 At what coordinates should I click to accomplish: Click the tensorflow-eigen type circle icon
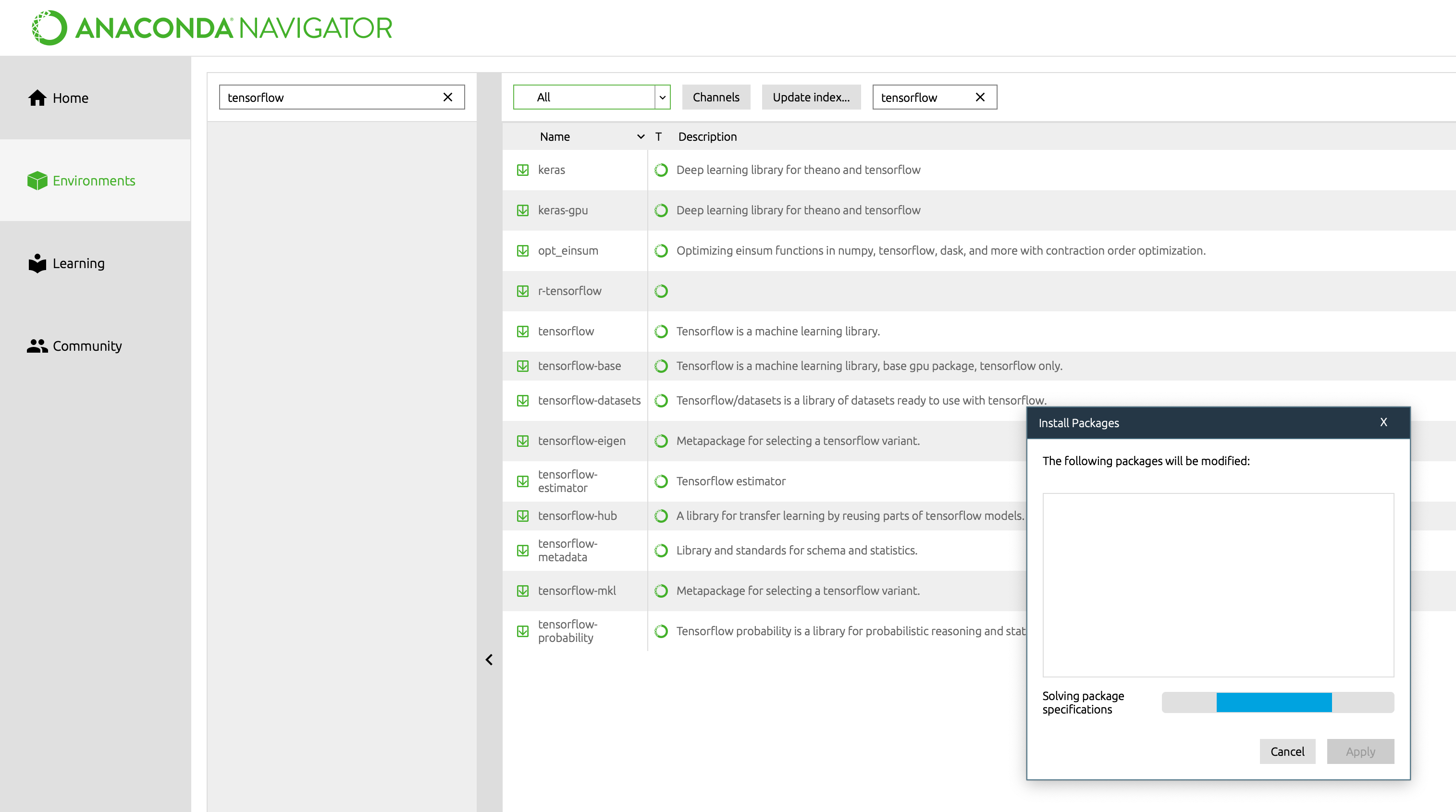(661, 441)
